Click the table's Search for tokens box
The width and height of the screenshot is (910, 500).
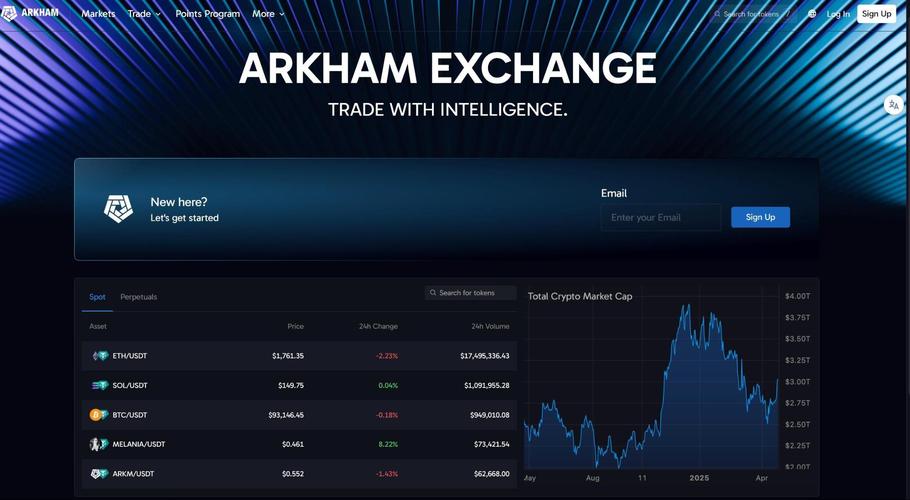point(471,293)
